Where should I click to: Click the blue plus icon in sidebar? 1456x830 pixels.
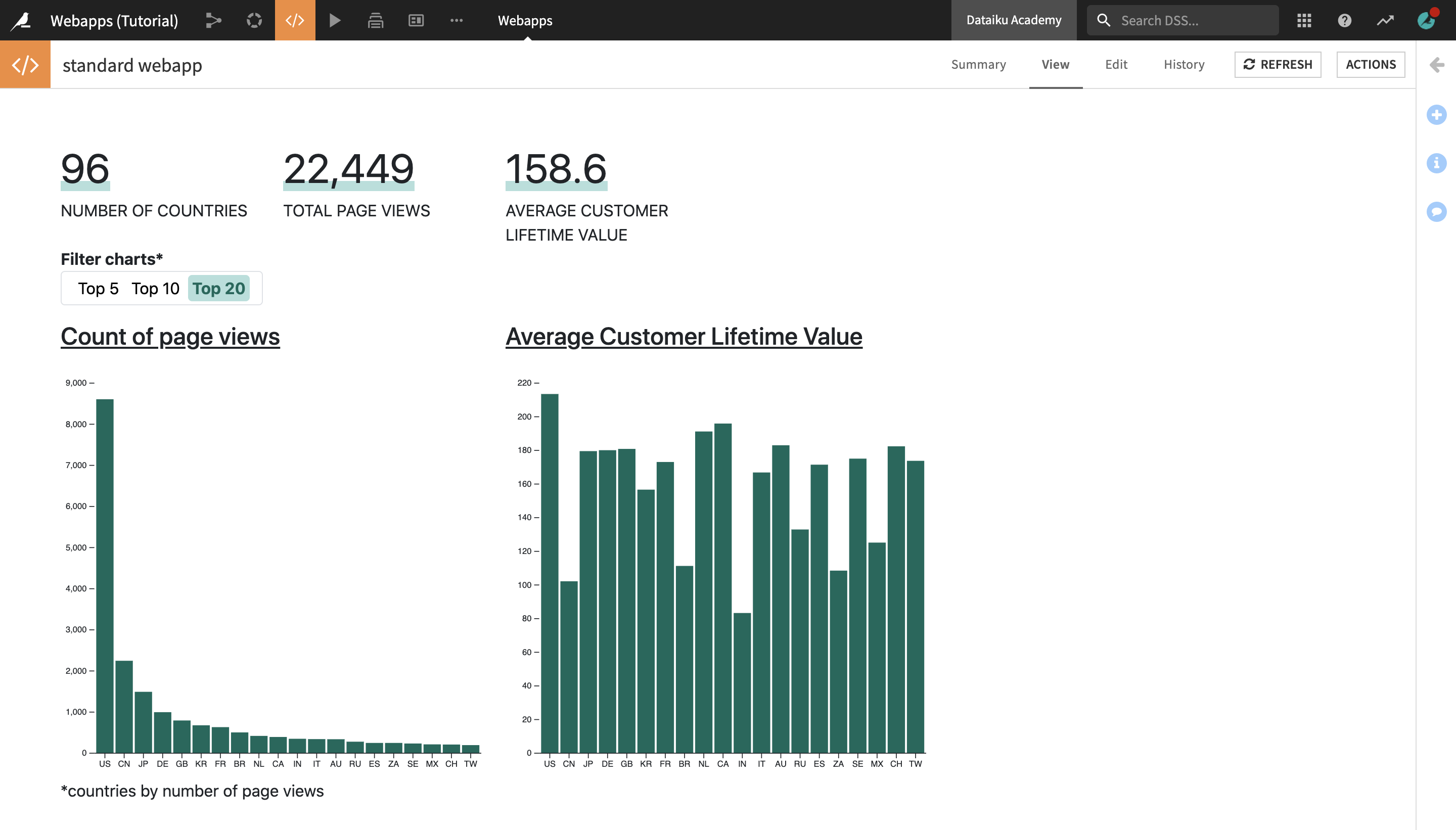(x=1437, y=115)
